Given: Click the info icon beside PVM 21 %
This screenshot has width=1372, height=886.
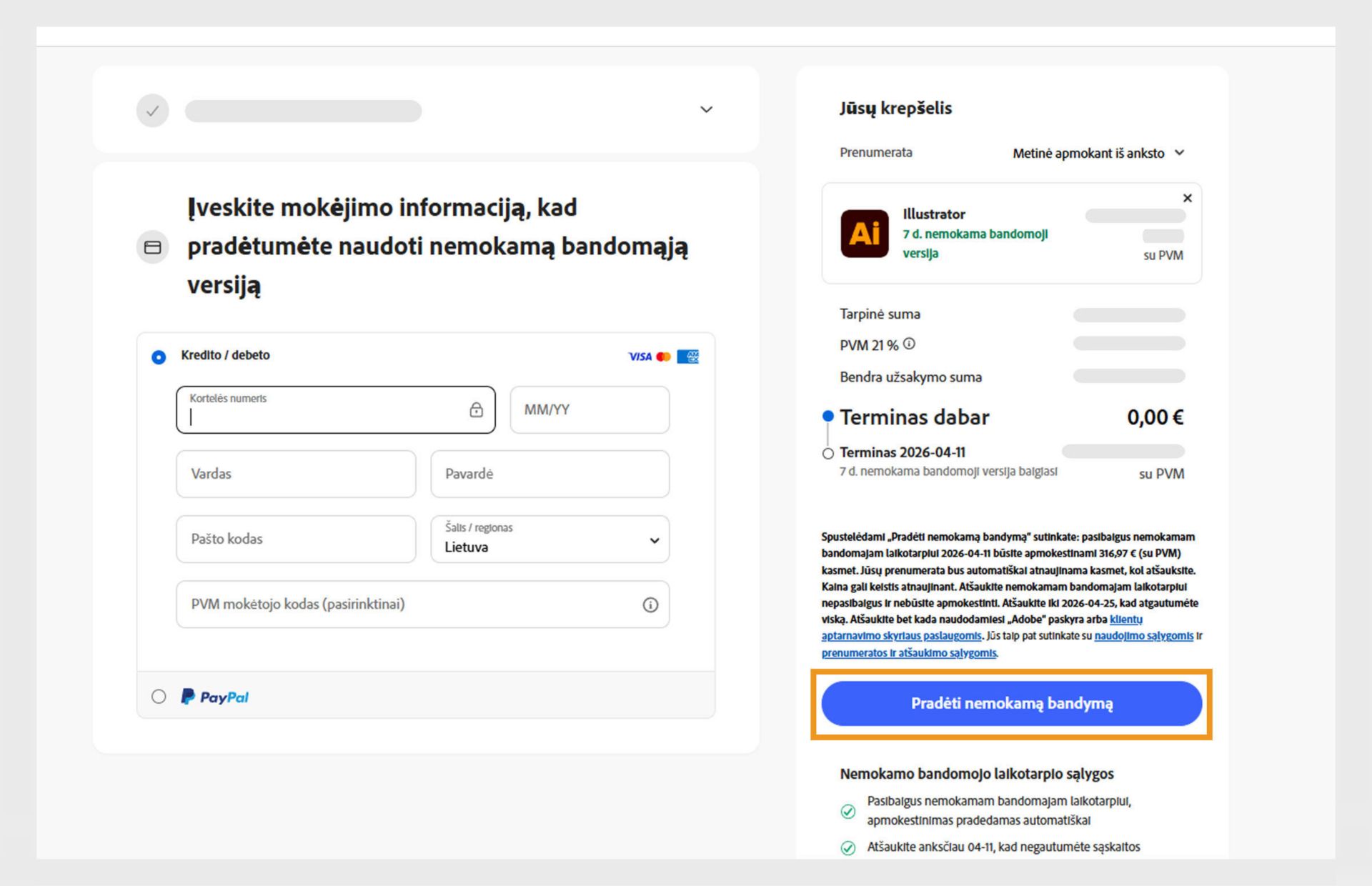Looking at the screenshot, I should 909,343.
